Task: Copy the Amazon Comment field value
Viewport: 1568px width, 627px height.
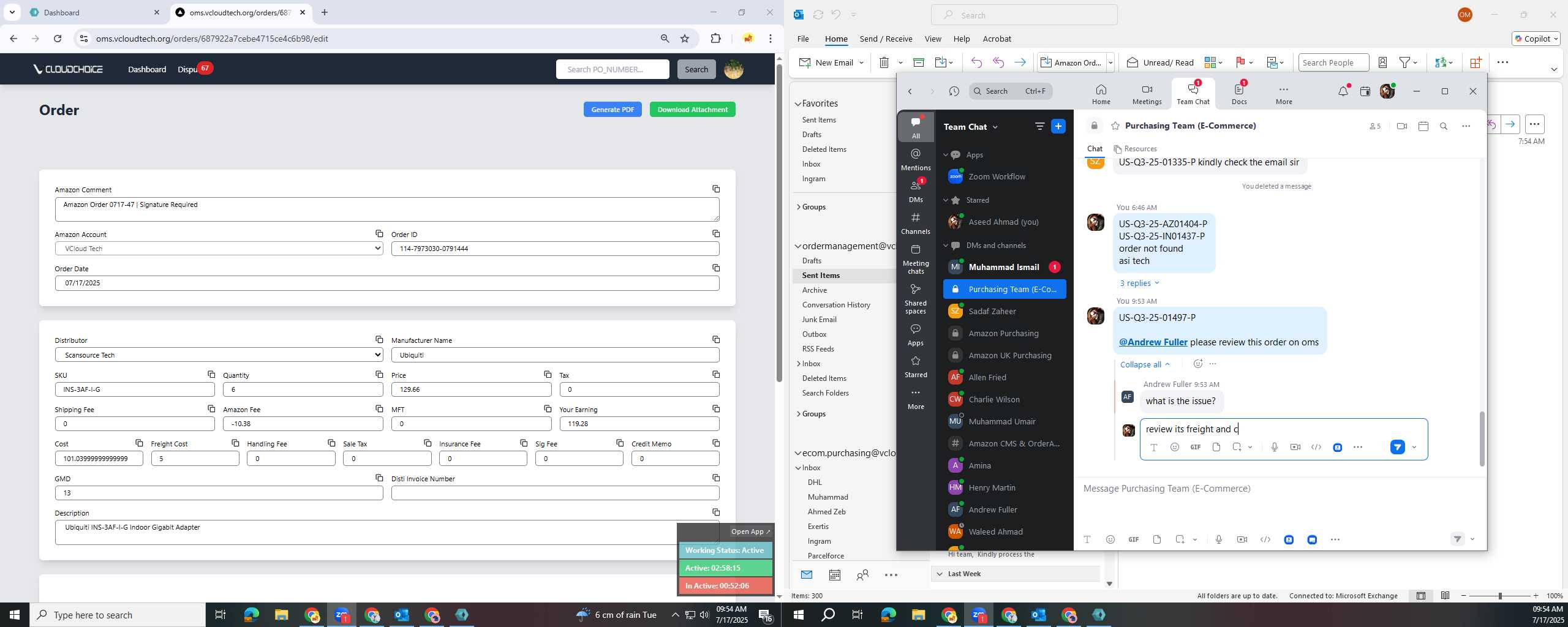Action: (716, 189)
